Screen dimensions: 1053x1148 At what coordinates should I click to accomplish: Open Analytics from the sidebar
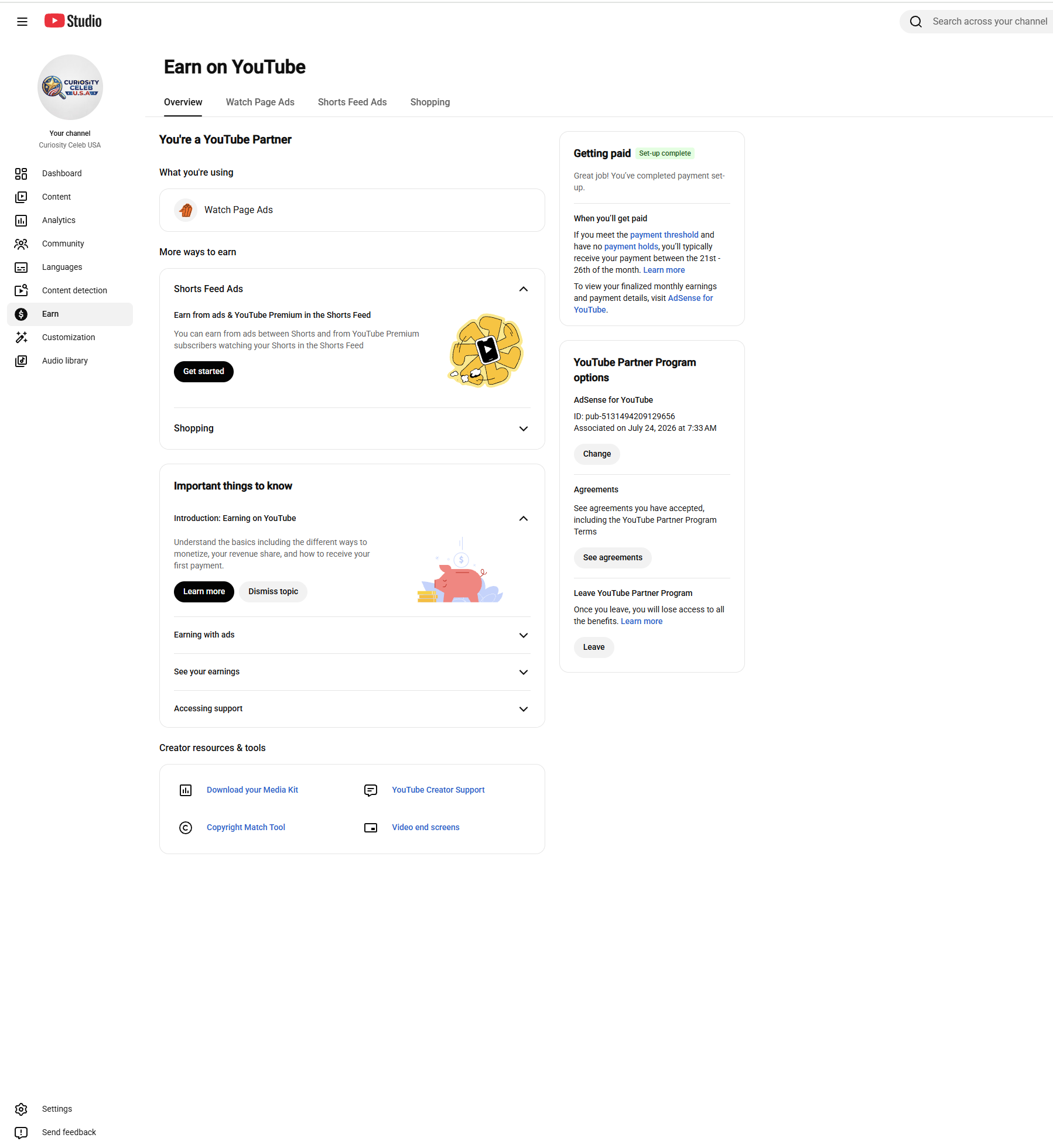70,220
